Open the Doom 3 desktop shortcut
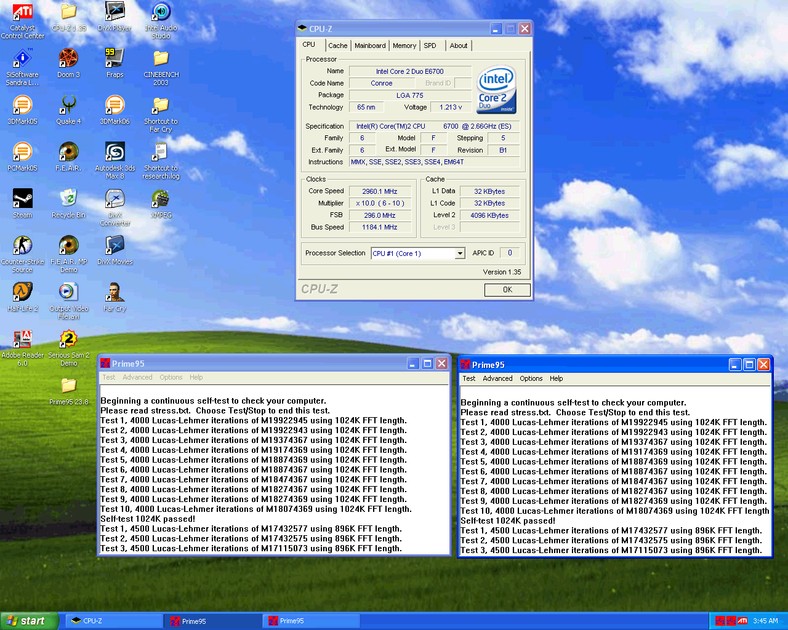Screen dimensions: 788x630 click(x=68, y=58)
